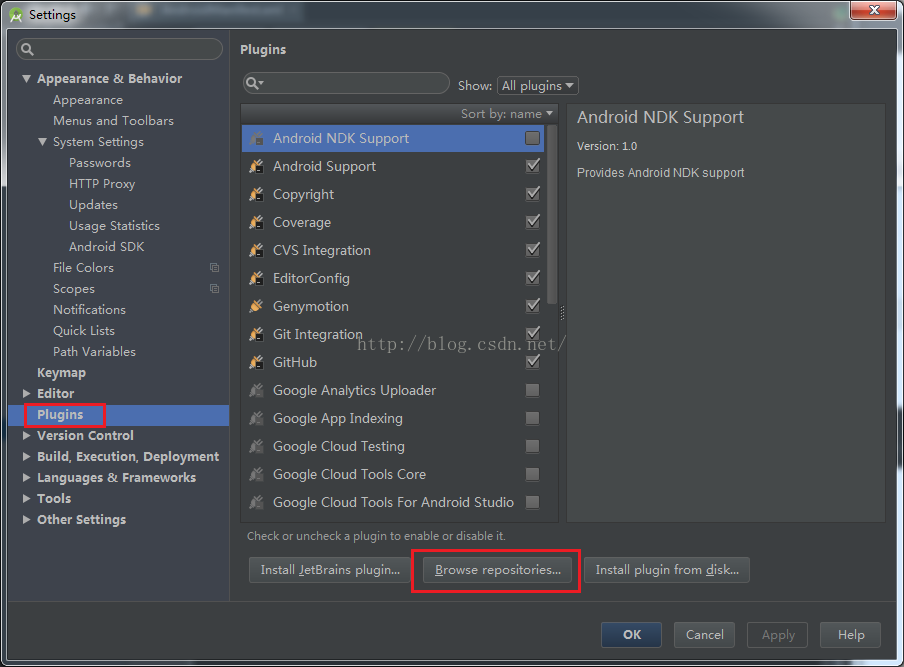The image size is (904, 667).
Task: Expand the Other Settings section
Action: (x=26, y=519)
